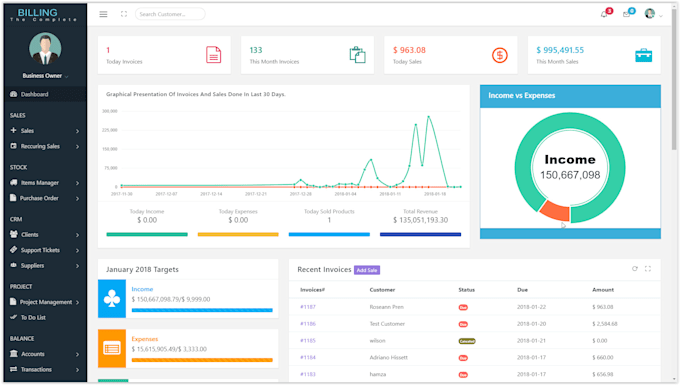Expand the Clients submenu chevron
Screen dimensions: 680x385
pos(77,235)
